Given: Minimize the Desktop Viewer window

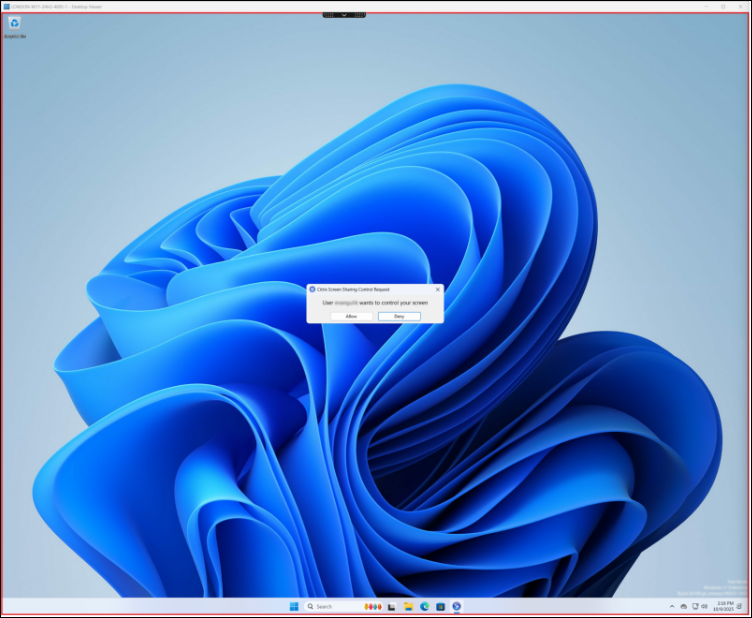Looking at the screenshot, I should pyautogui.click(x=706, y=7).
